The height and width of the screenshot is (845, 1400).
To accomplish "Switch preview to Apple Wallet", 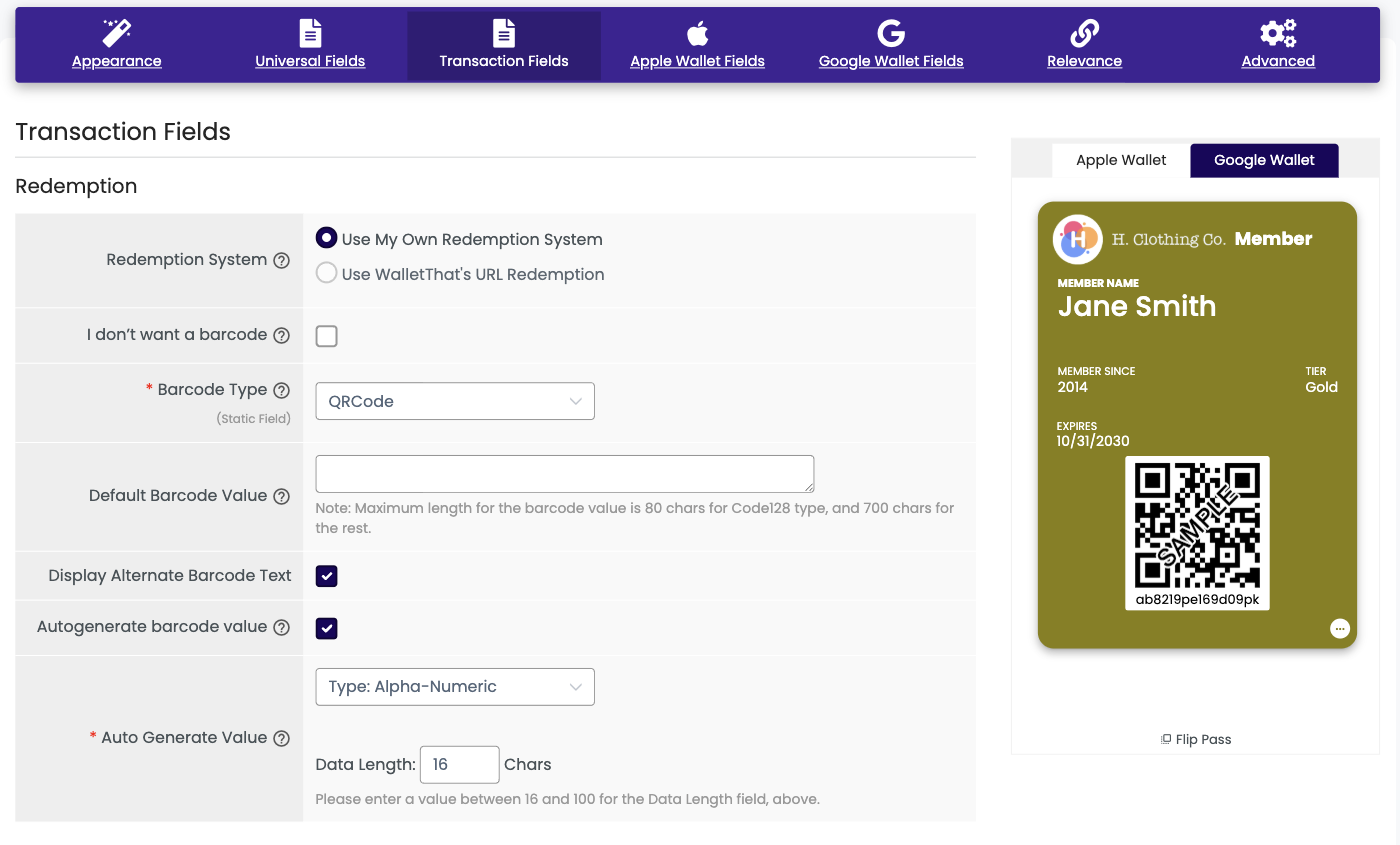I will pyautogui.click(x=1121, y=160).
